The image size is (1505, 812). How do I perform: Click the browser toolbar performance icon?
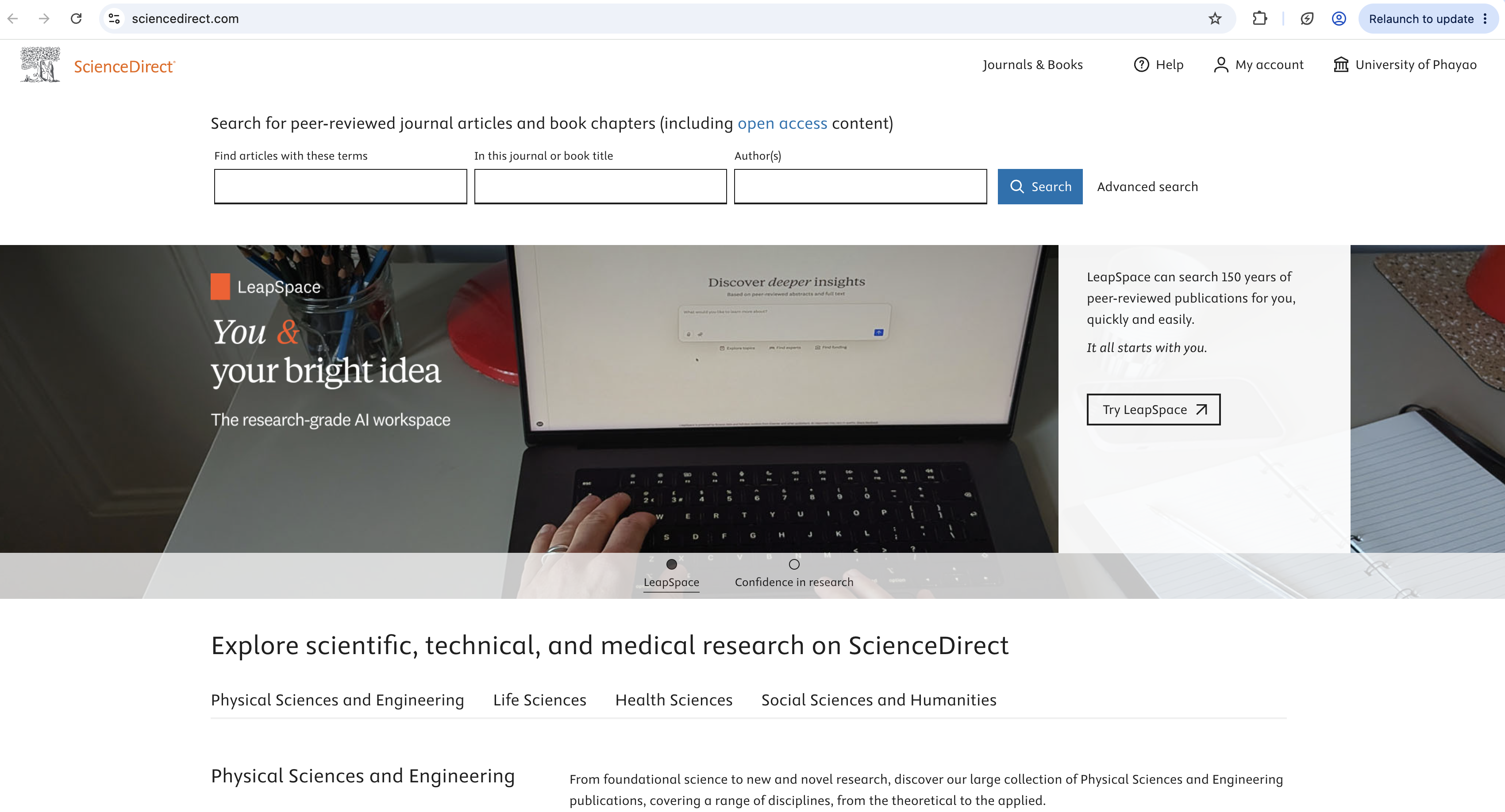[1307, 19]
